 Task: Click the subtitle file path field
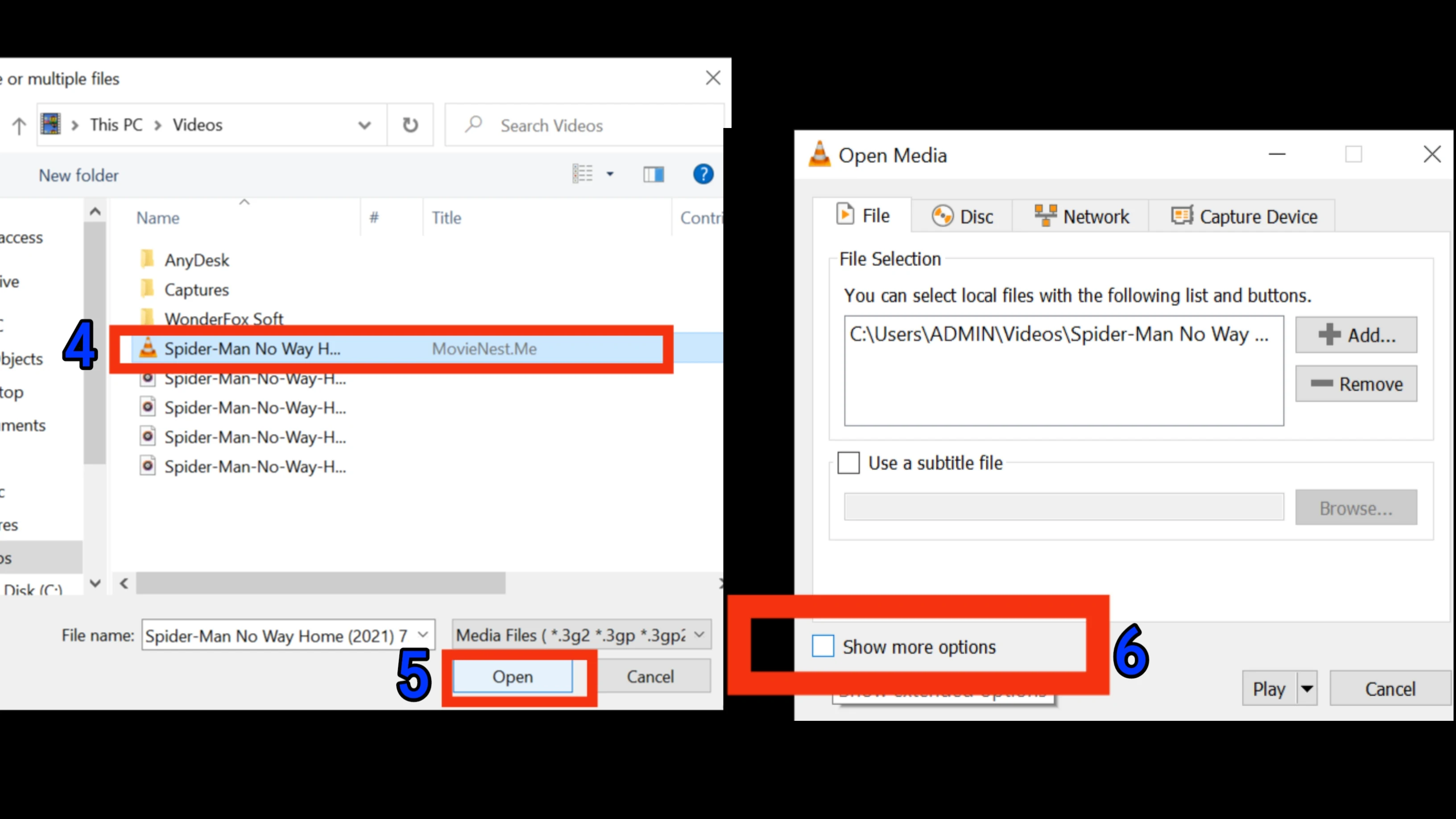click(x=1064, y=507)
